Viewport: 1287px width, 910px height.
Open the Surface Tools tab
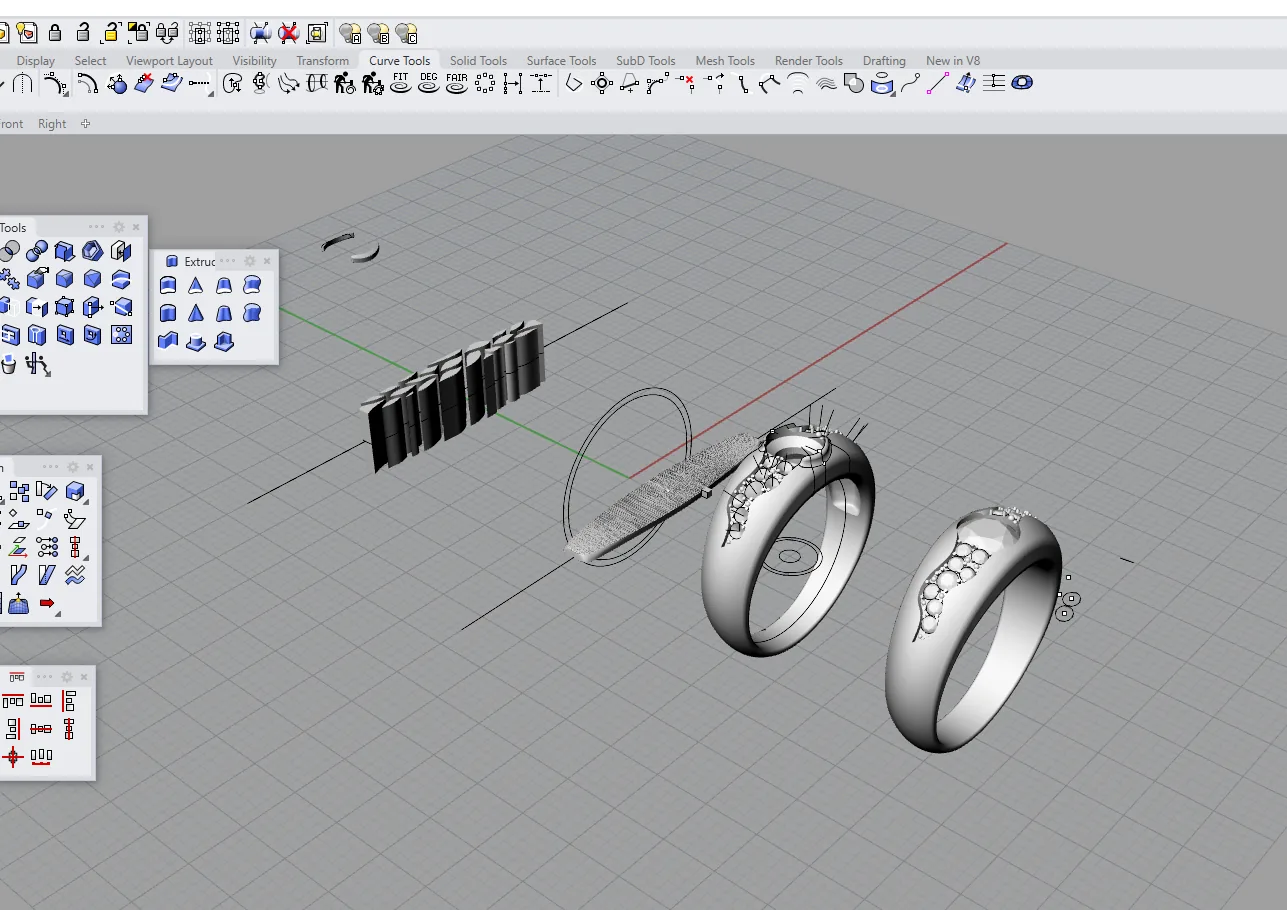point(561,60)
